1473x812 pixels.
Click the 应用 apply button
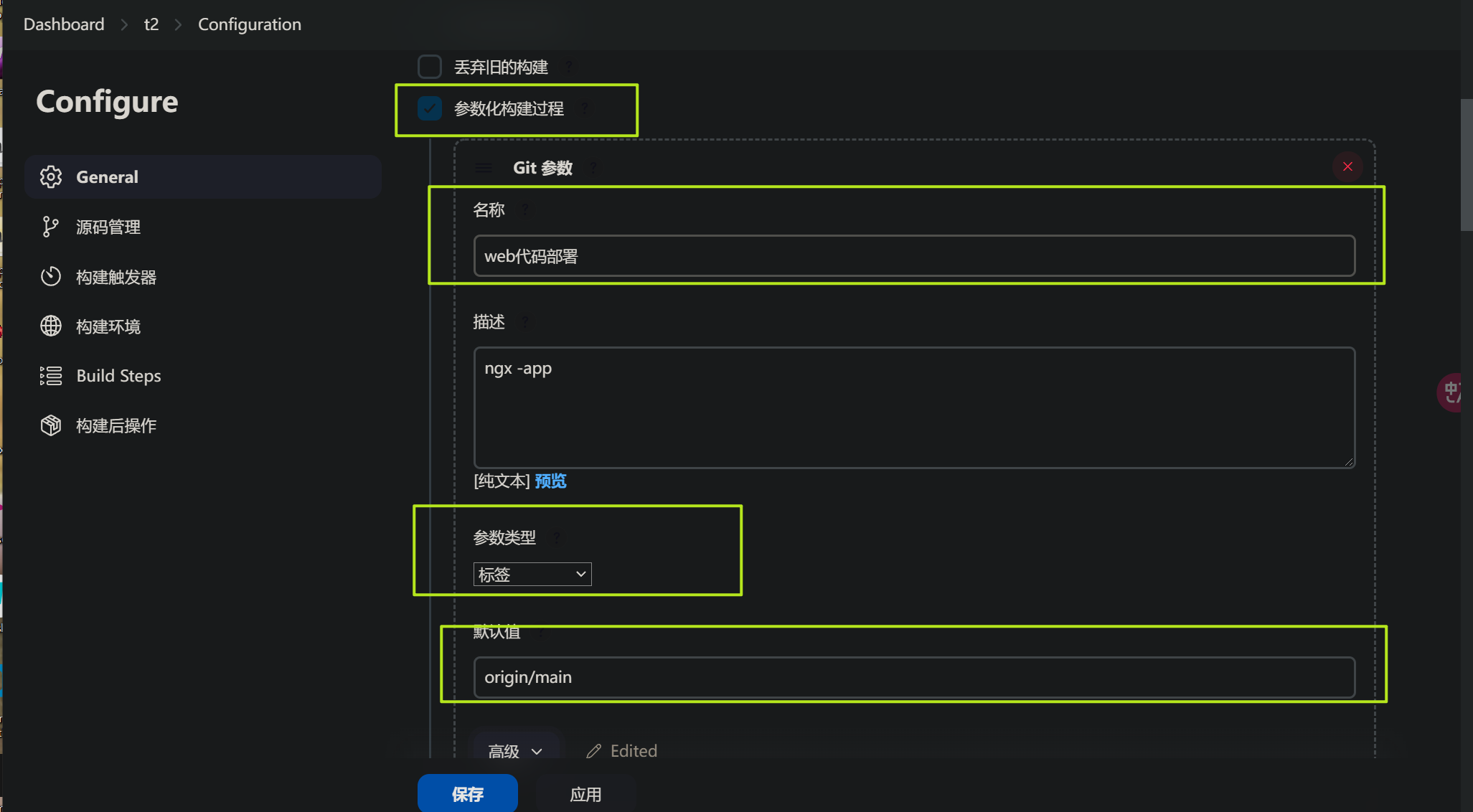tap(585, 794)
